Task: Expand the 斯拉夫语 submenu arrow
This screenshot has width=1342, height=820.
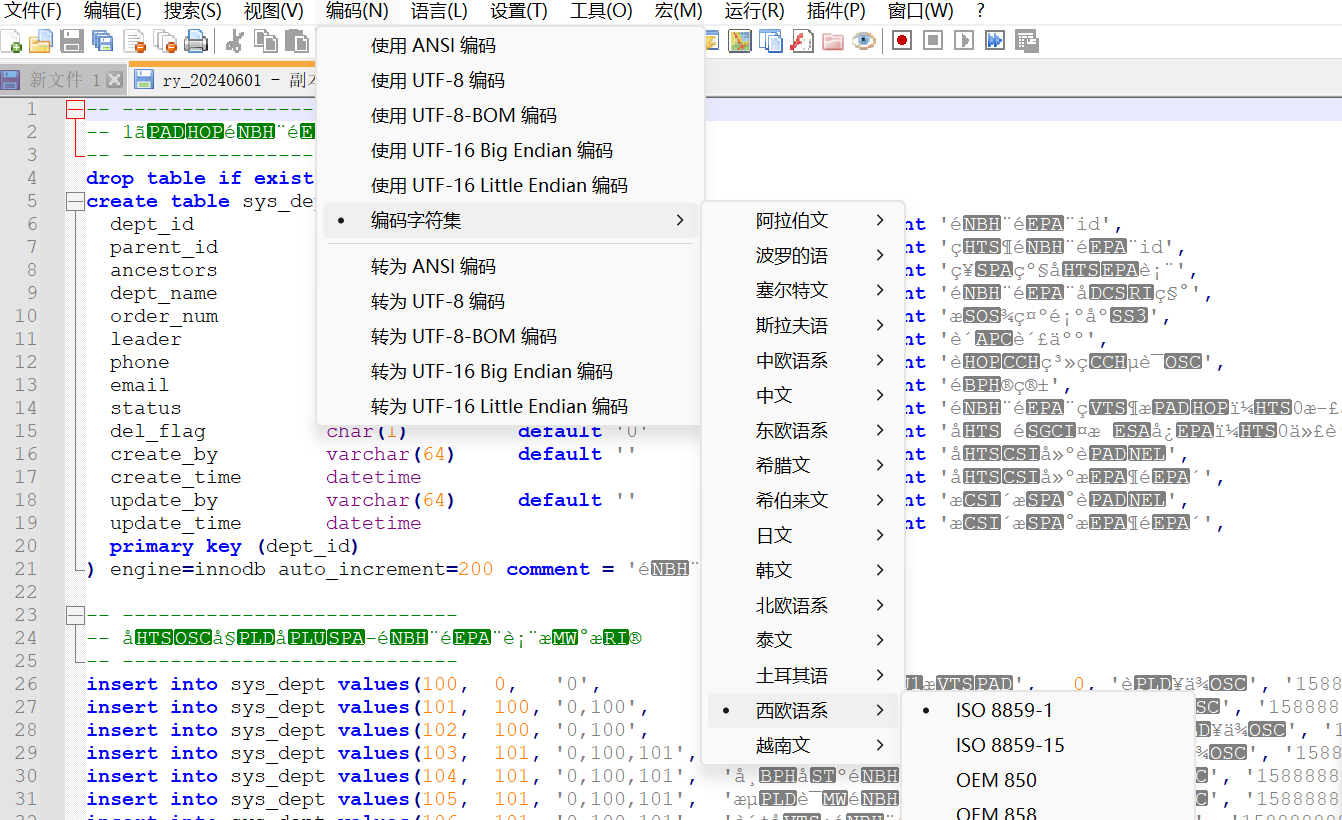Action: (880, 326)
